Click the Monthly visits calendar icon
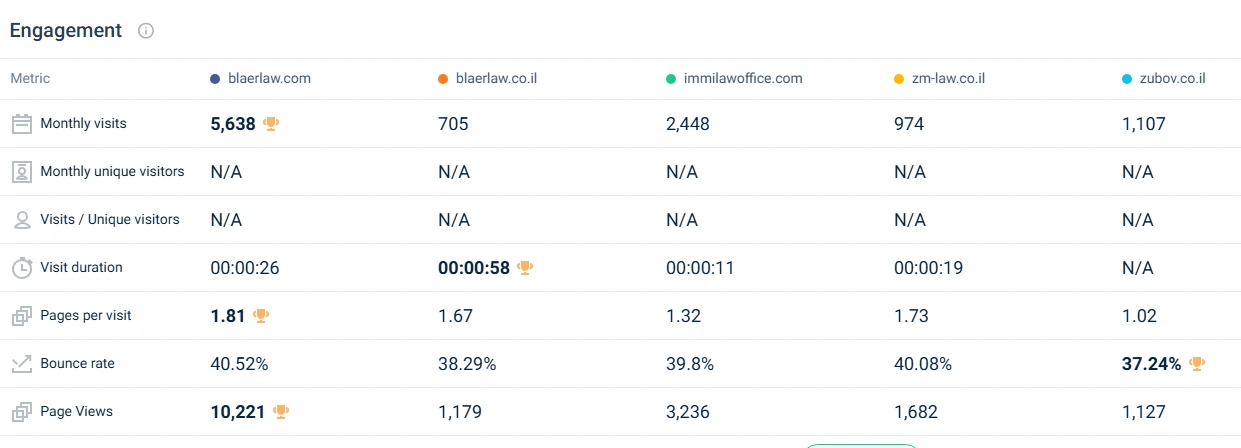 (x=22, y=124)
